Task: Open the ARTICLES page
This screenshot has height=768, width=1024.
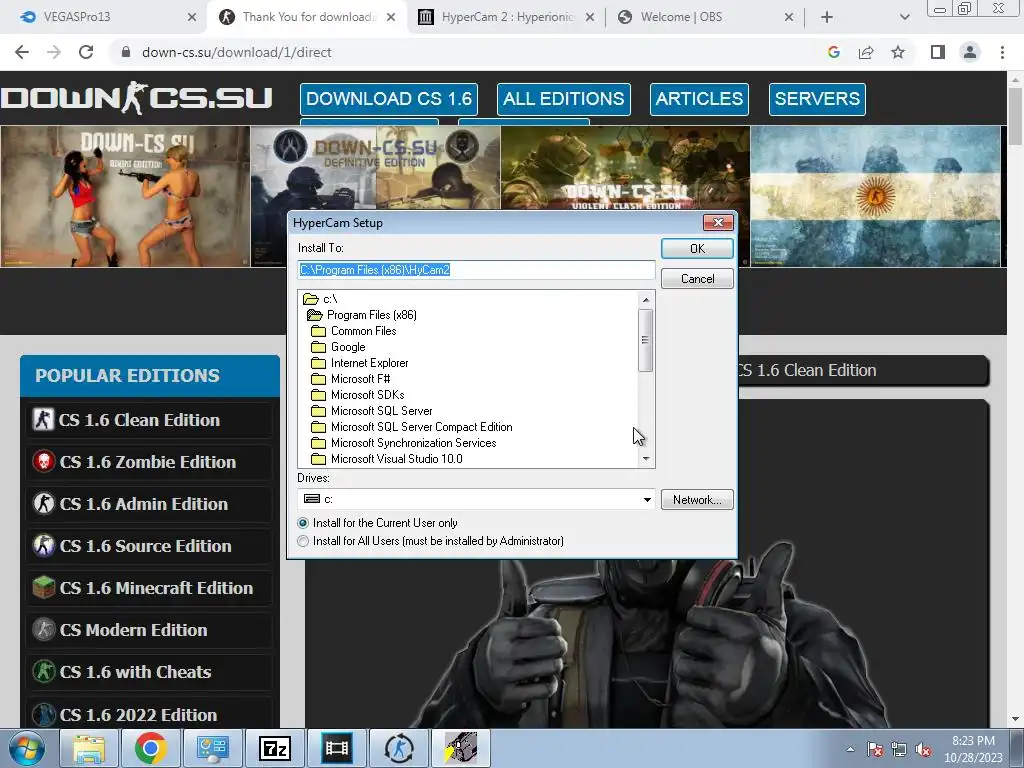Action: click(x=699, y=99)
